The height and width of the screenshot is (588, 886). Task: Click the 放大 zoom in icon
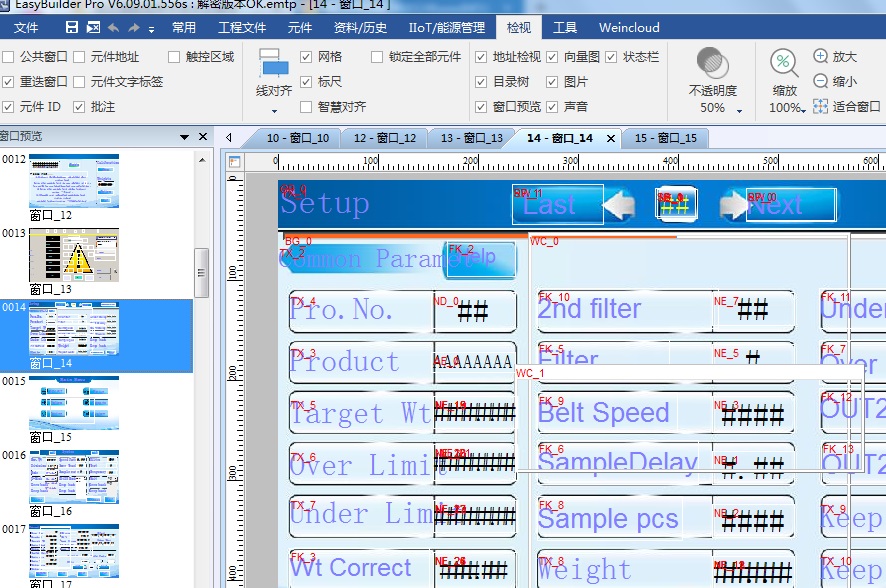(821, 57)
